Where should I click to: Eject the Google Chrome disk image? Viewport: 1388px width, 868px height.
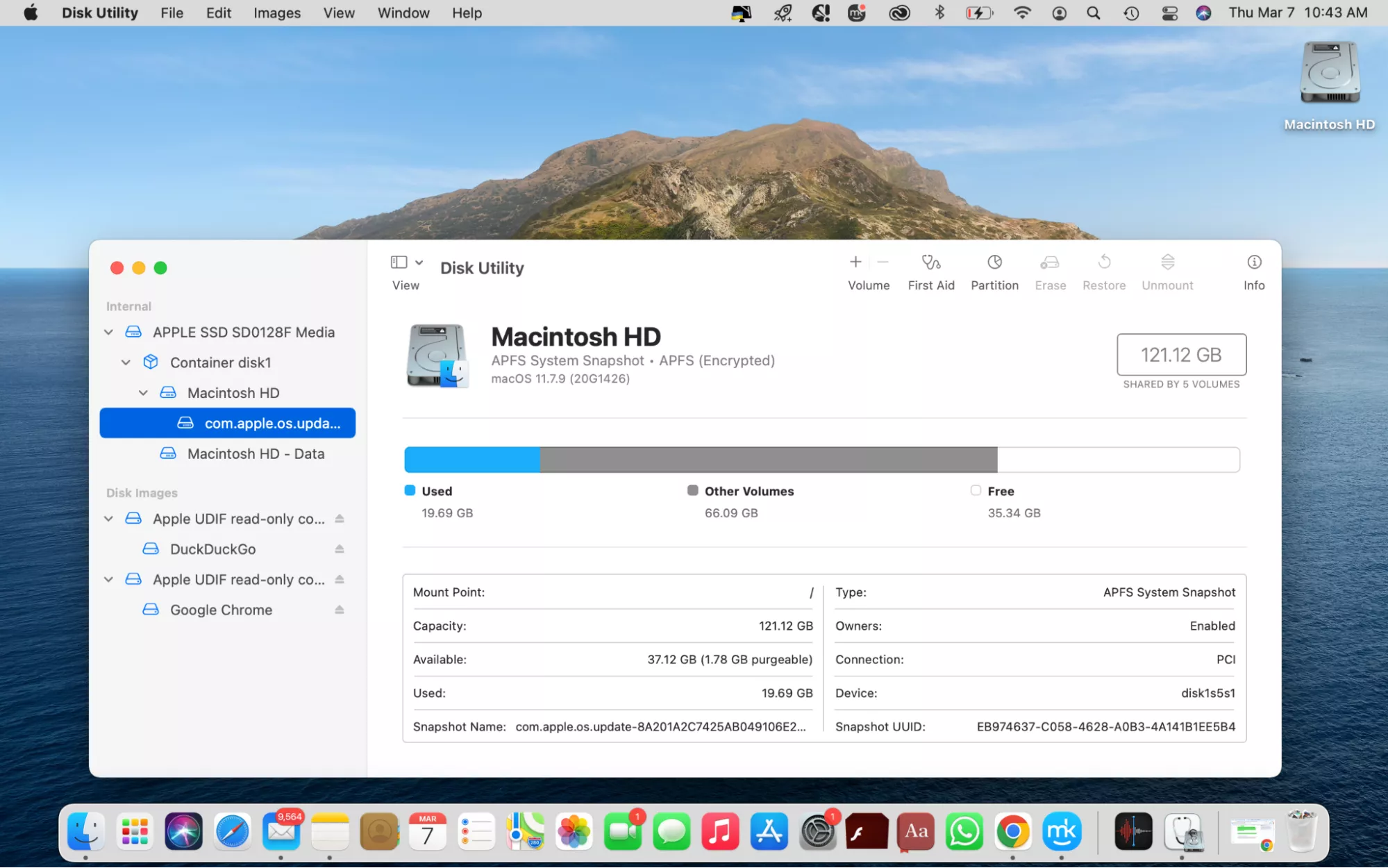[340, 610]
